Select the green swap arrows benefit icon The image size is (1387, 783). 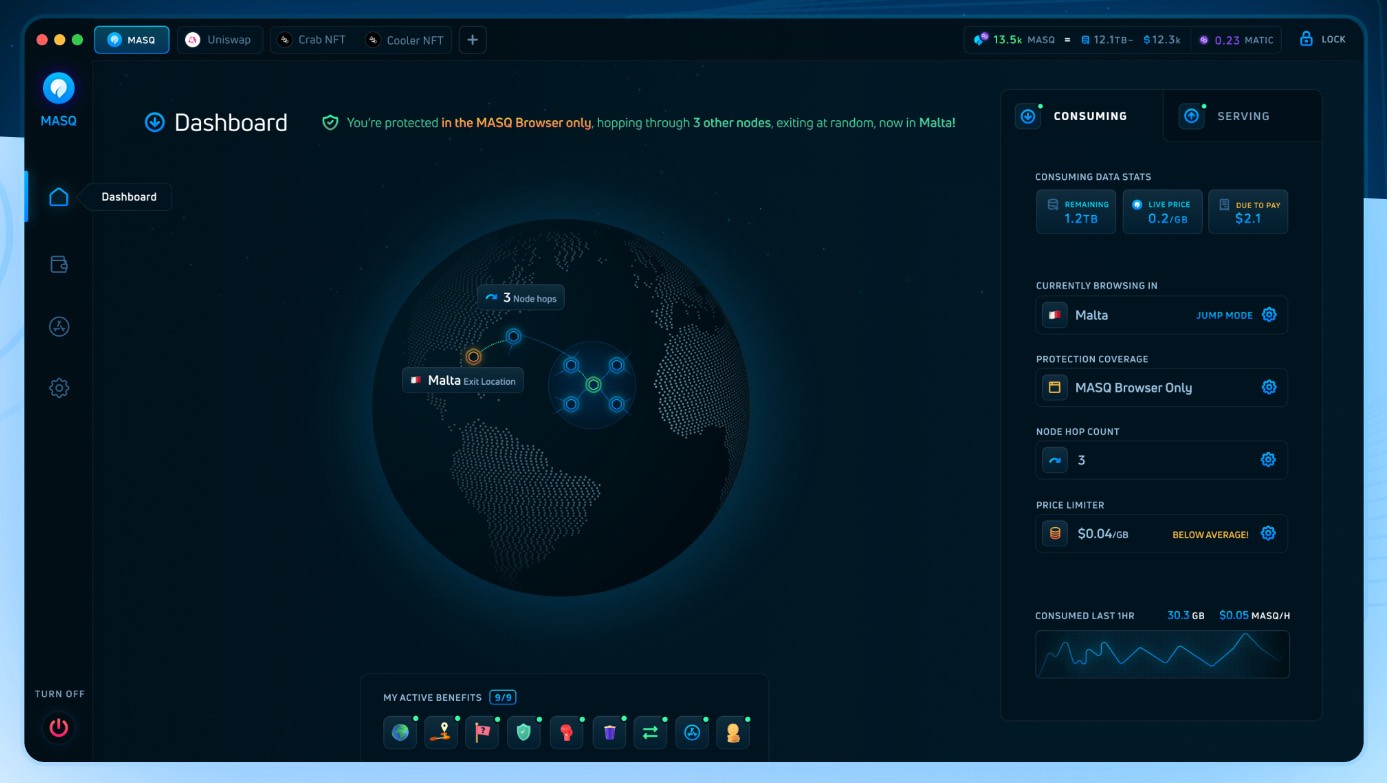(650, 732)
